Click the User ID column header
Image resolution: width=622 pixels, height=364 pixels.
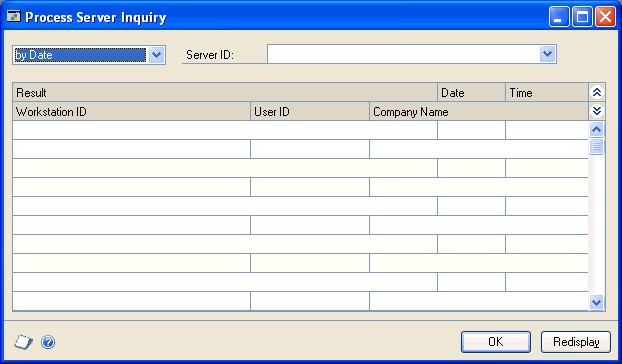(310, 111)
